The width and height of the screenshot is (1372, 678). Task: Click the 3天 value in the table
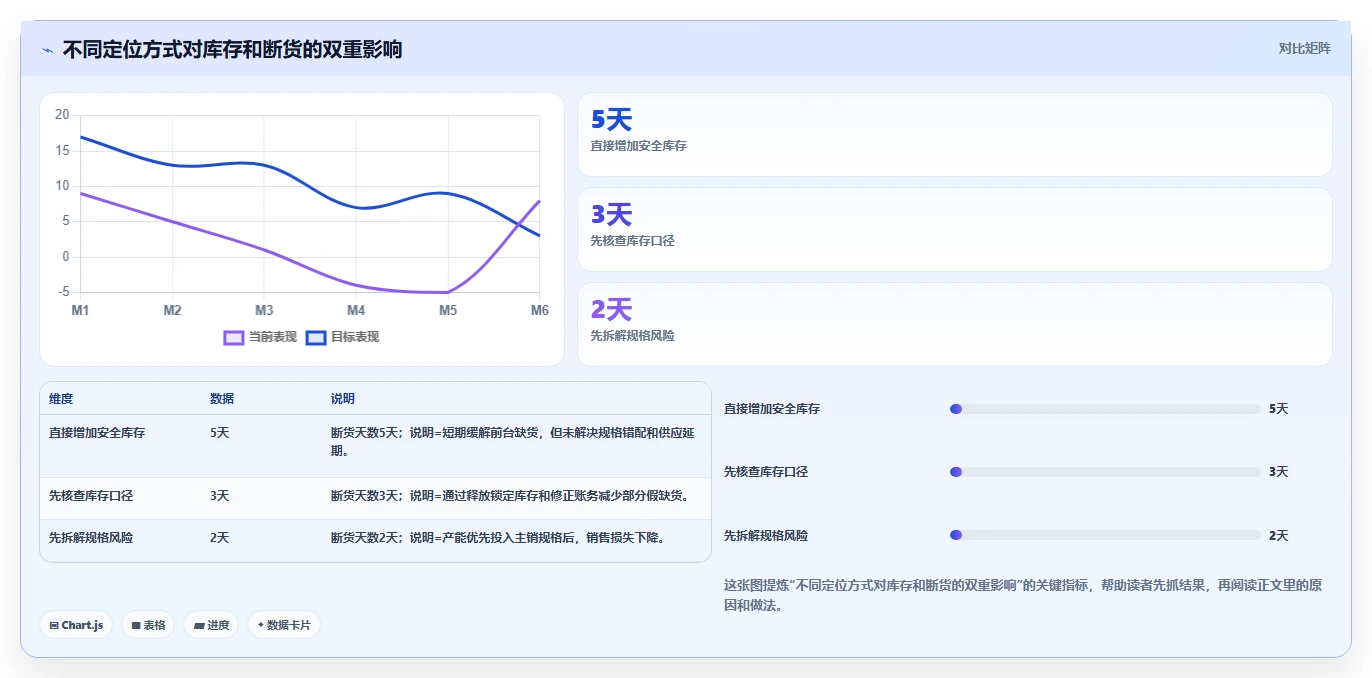(x=220, y=495)
